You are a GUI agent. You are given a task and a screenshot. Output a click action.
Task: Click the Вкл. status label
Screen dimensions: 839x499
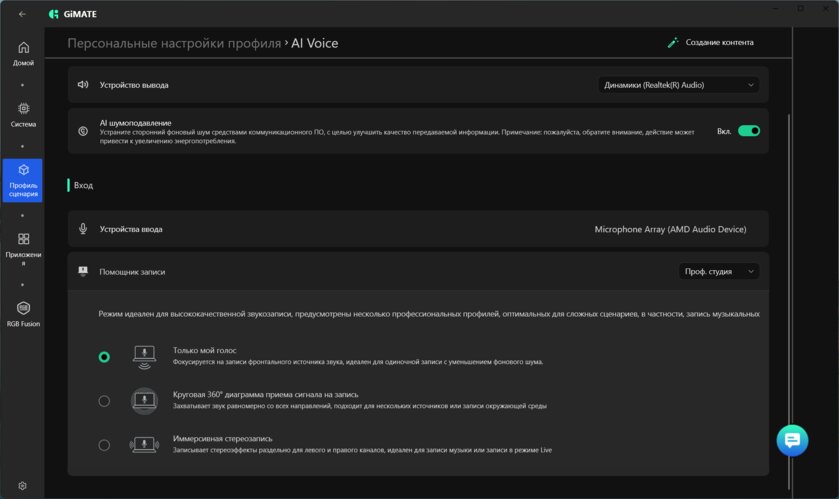click(724, 131)
